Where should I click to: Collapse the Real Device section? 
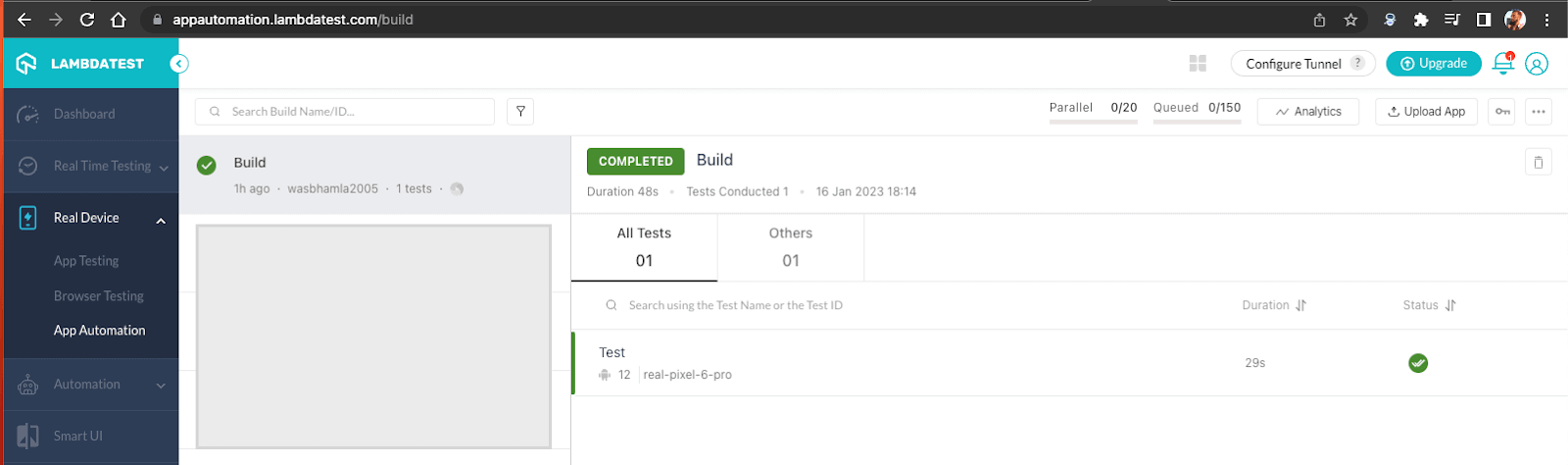pos(161,219)
